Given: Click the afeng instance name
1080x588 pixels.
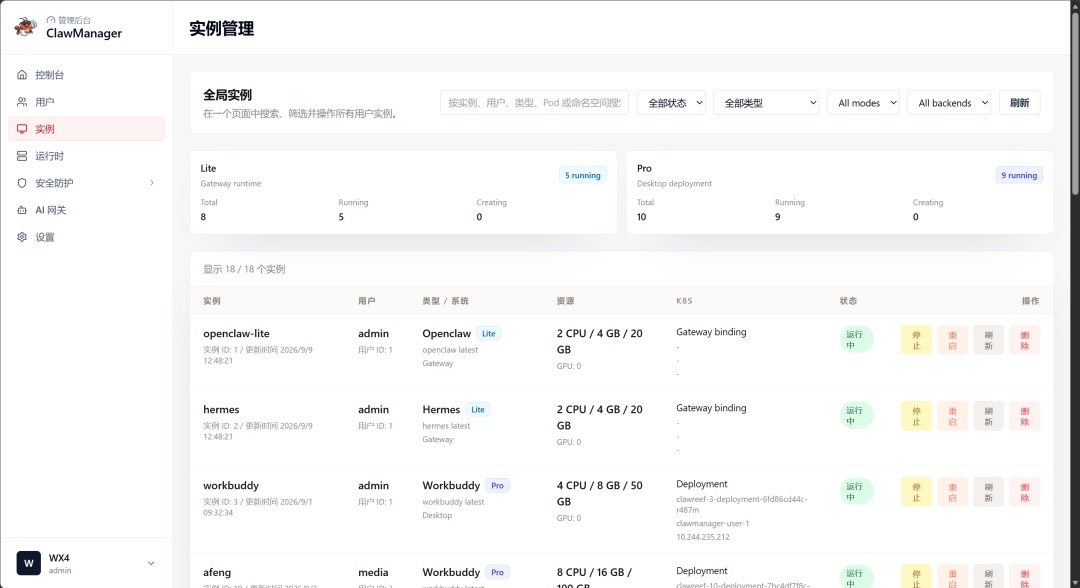Looking at the screenshot, I should tap(217, 572).
